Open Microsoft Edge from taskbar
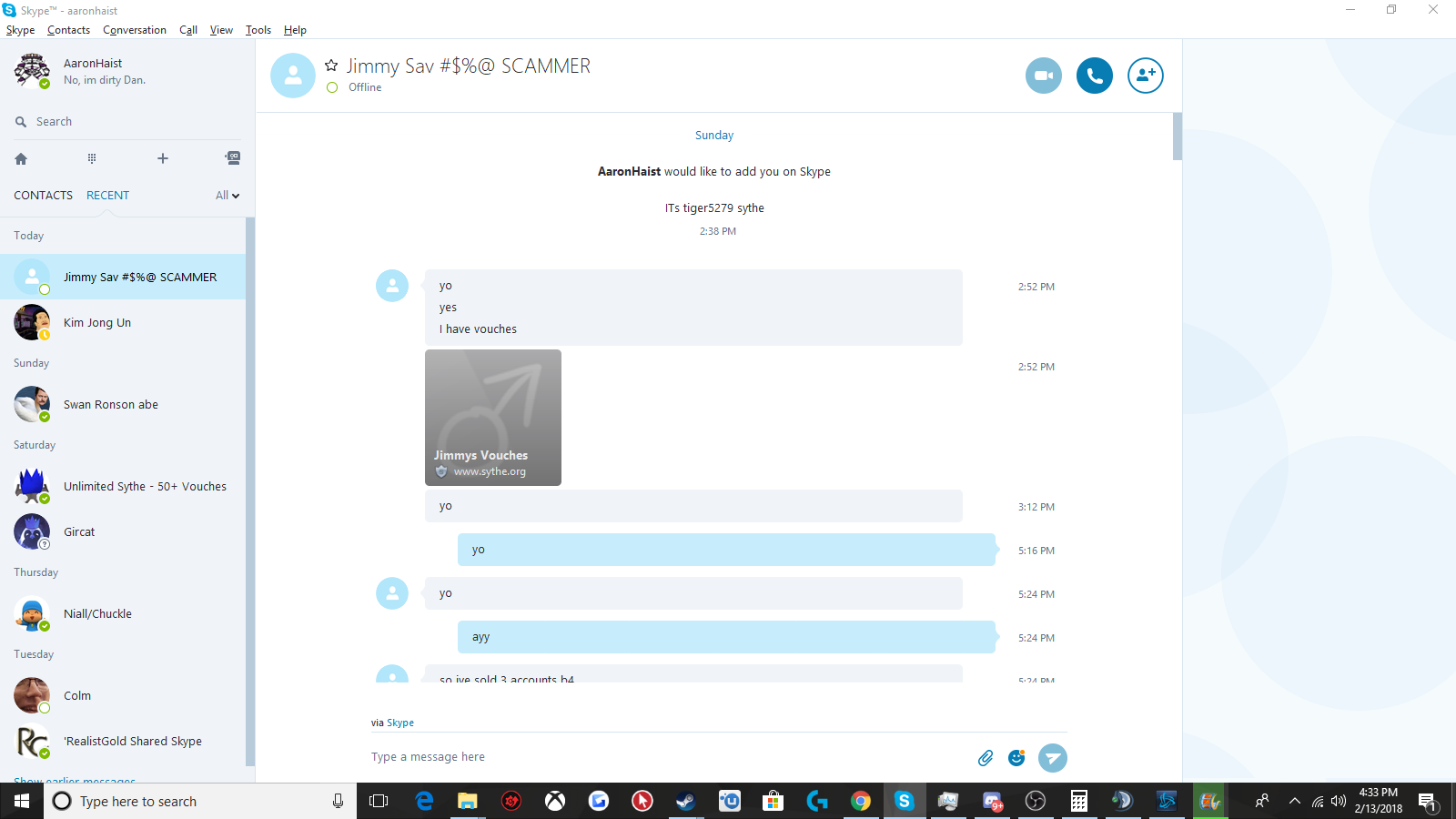 coord(424,801)
